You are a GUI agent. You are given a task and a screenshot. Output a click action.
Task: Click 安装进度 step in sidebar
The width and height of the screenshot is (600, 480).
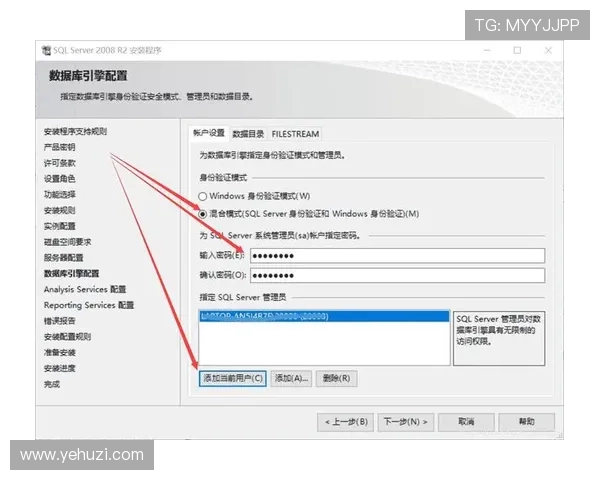(x=60, y=368)
